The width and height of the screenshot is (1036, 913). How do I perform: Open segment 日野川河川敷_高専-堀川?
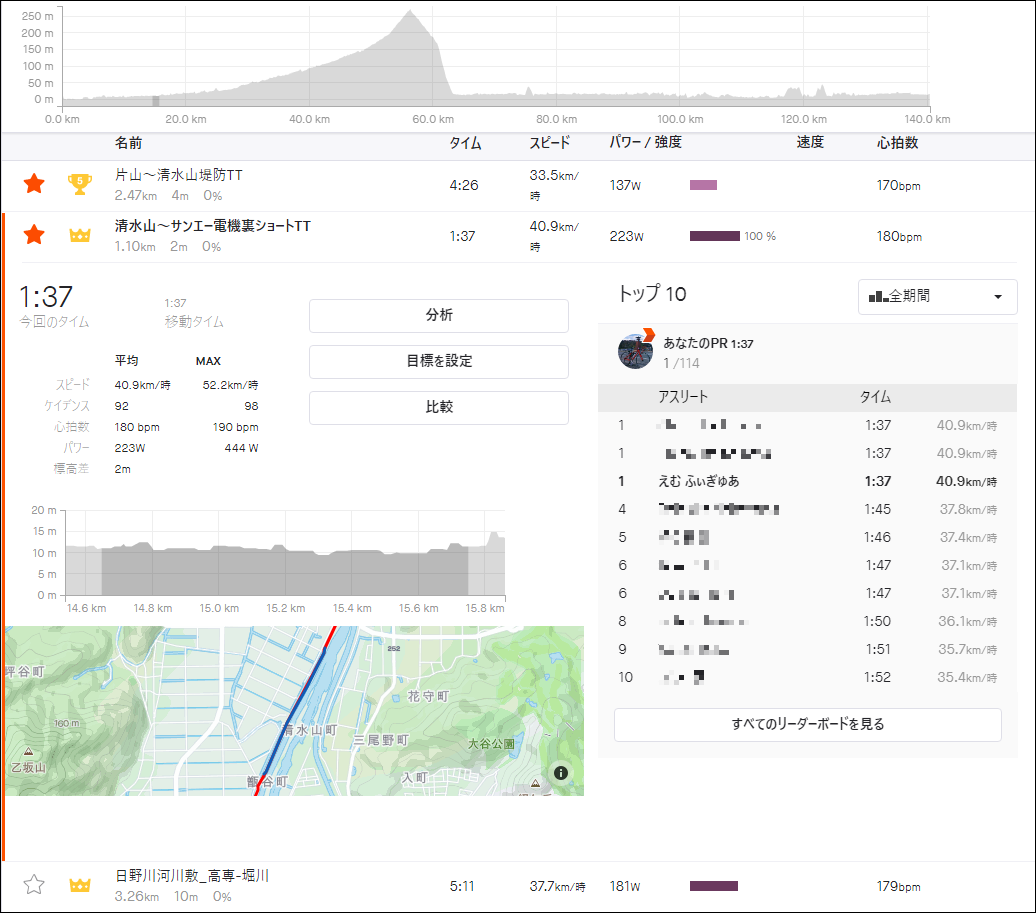(x=192, y=876)
